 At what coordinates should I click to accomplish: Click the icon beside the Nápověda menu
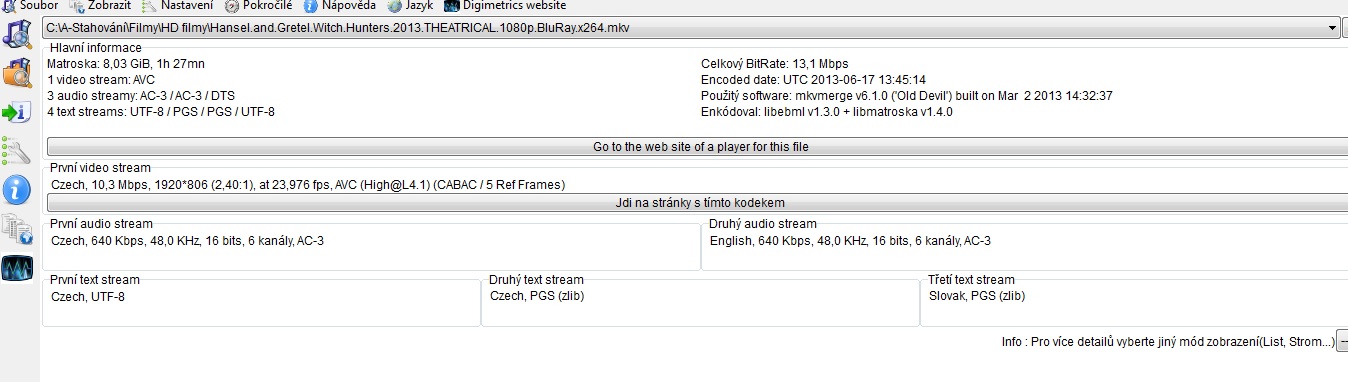click(x=311, y=6)
